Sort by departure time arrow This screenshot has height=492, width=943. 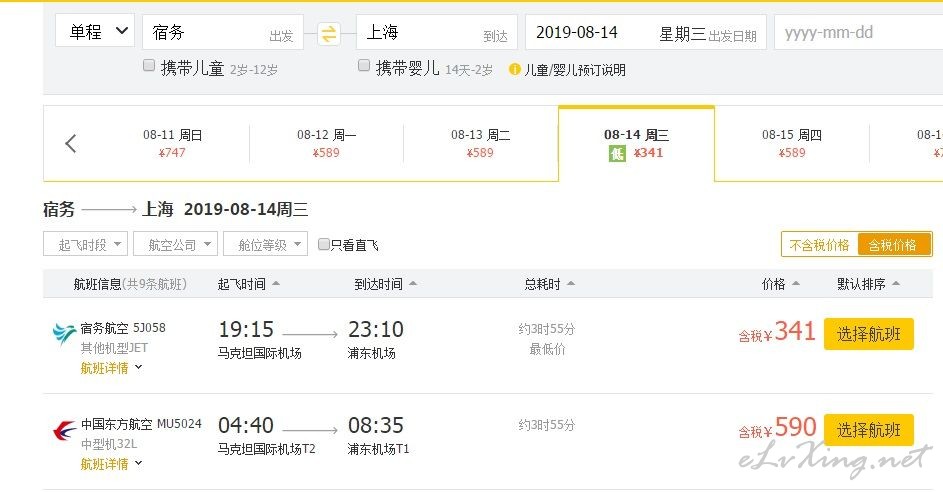point(276,283)
